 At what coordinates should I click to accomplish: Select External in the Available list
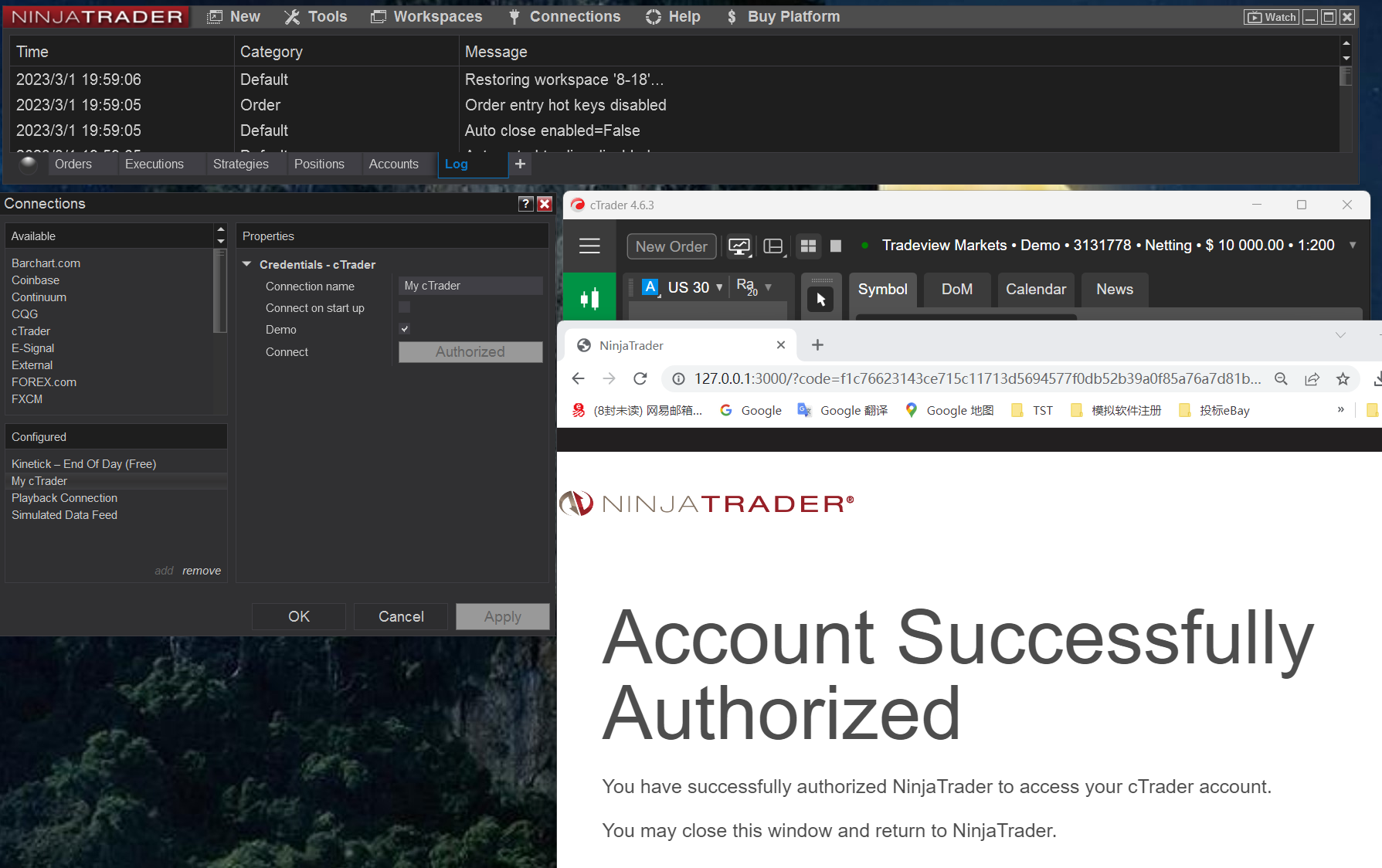click(32, 365)
